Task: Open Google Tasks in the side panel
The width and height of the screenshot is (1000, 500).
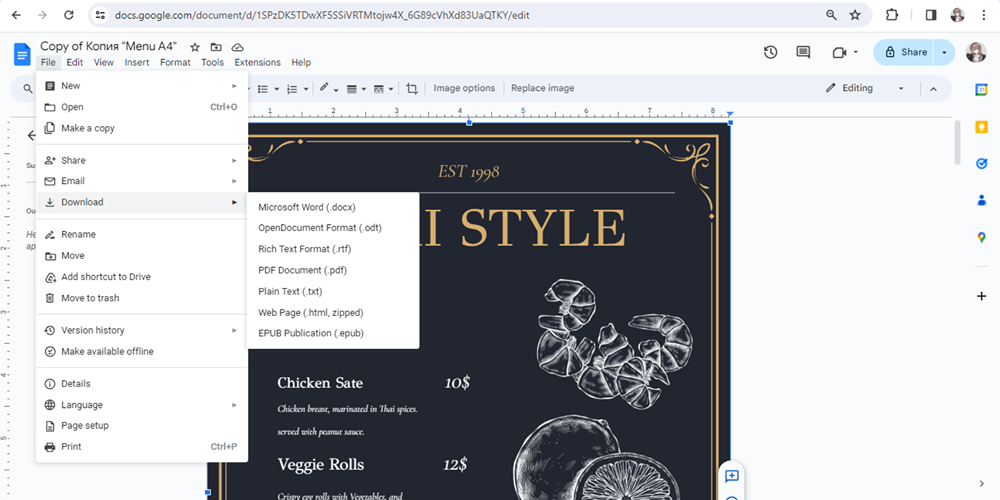Action: coord(982,164)
